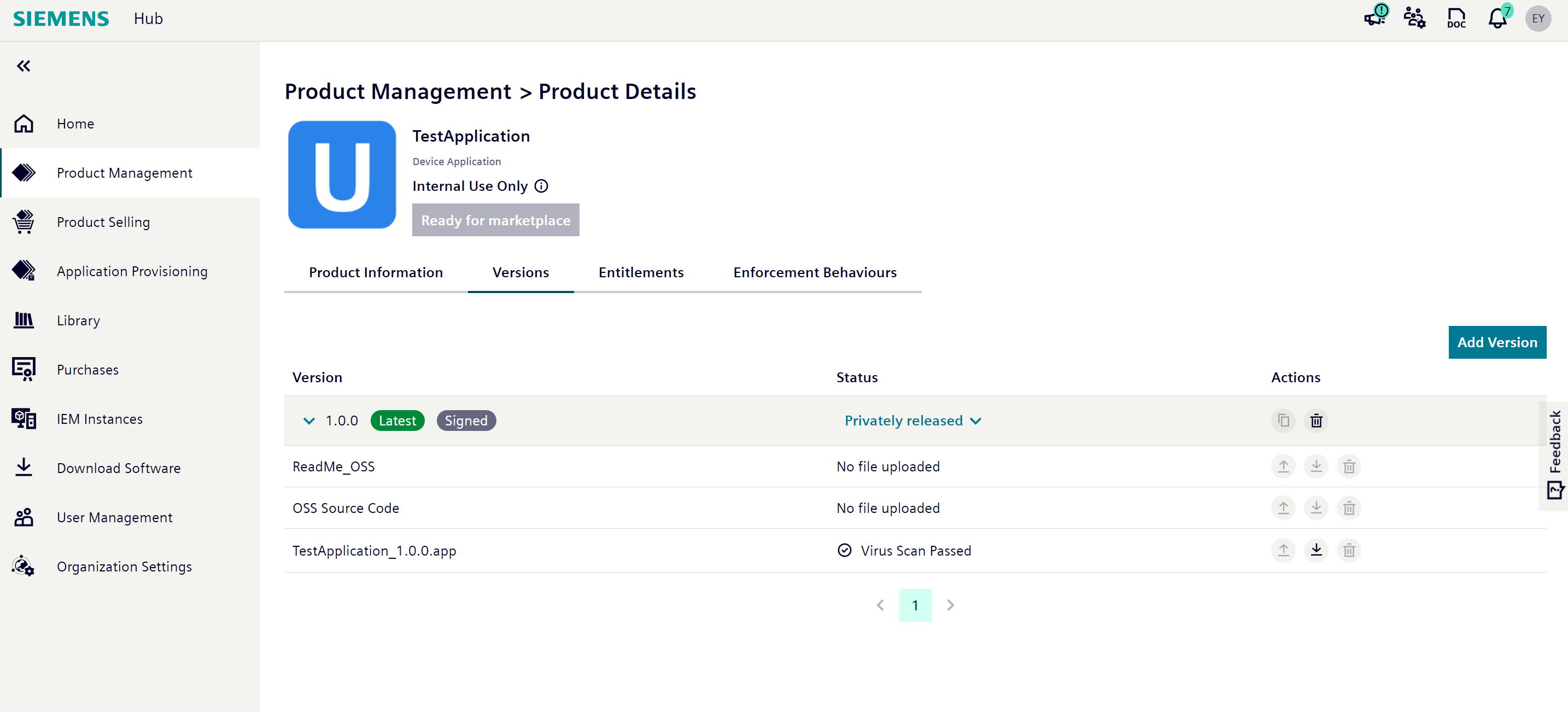Upload file for ReadMe_OSS row

point(1283,466)
